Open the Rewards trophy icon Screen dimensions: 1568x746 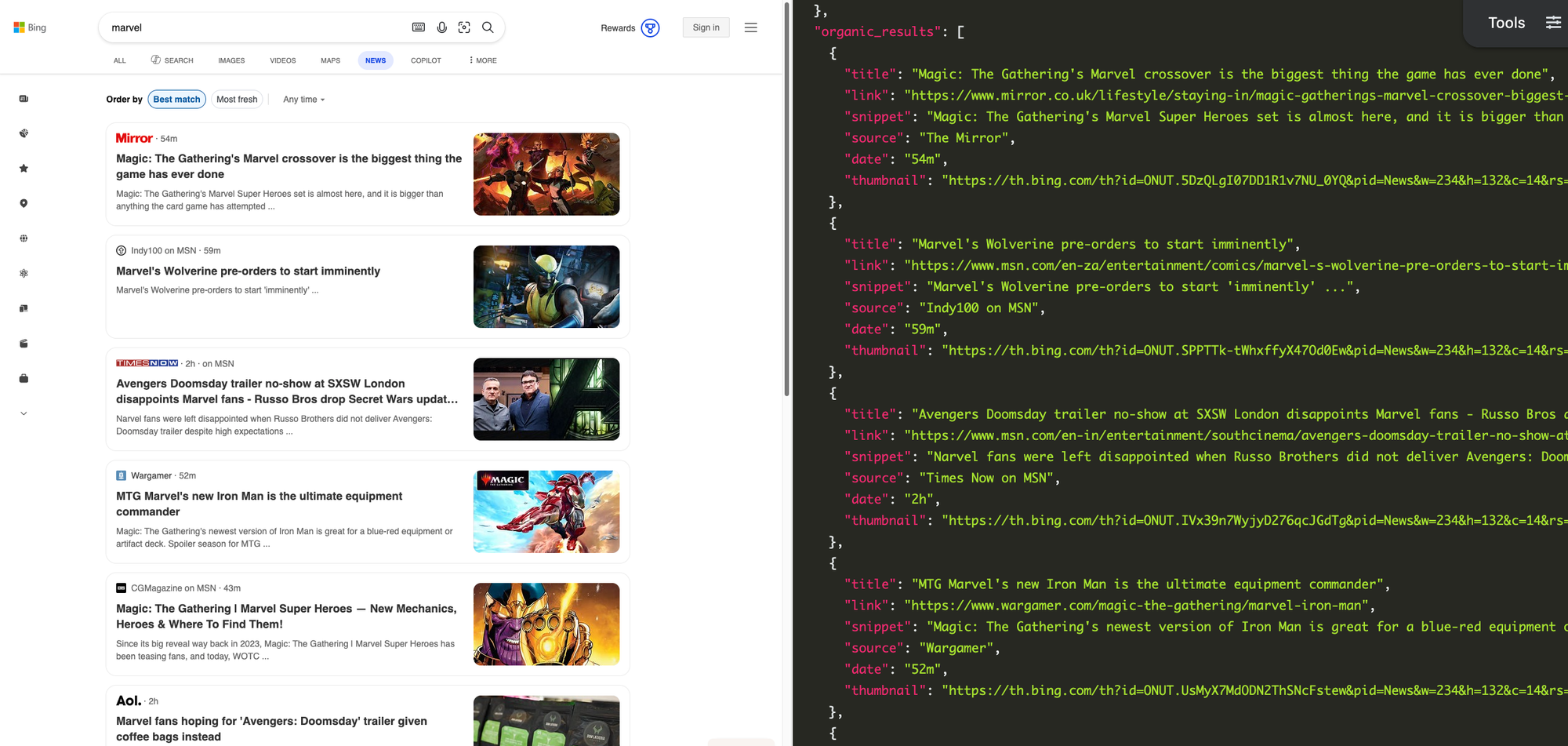coord(650,28)
